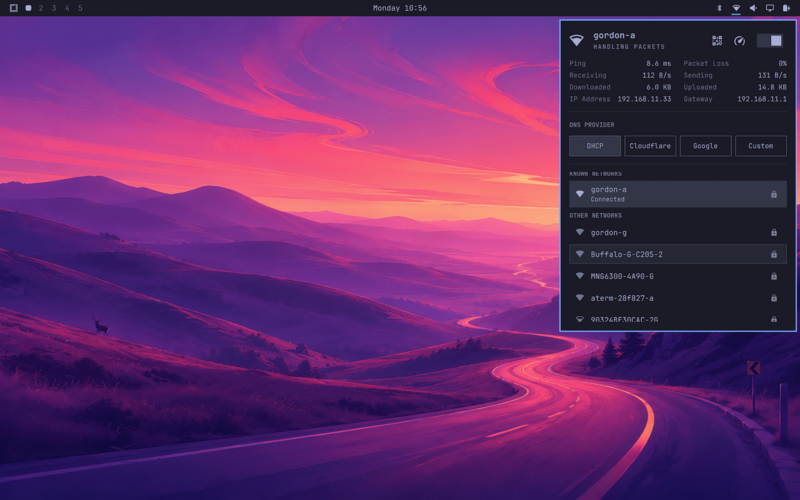
Task: Connect to MNG6300-4A90-G network
Action: (678, 276)
